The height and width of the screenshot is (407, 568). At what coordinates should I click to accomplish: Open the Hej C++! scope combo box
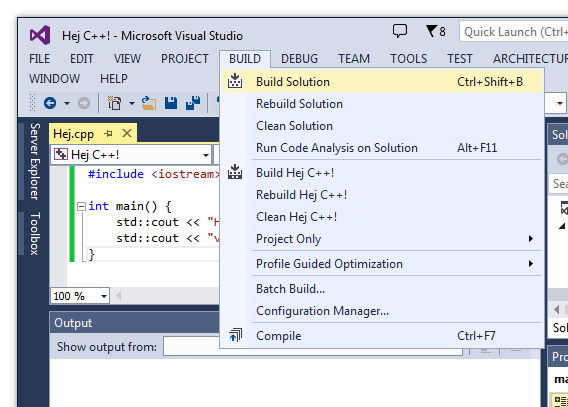click(131, 155)
